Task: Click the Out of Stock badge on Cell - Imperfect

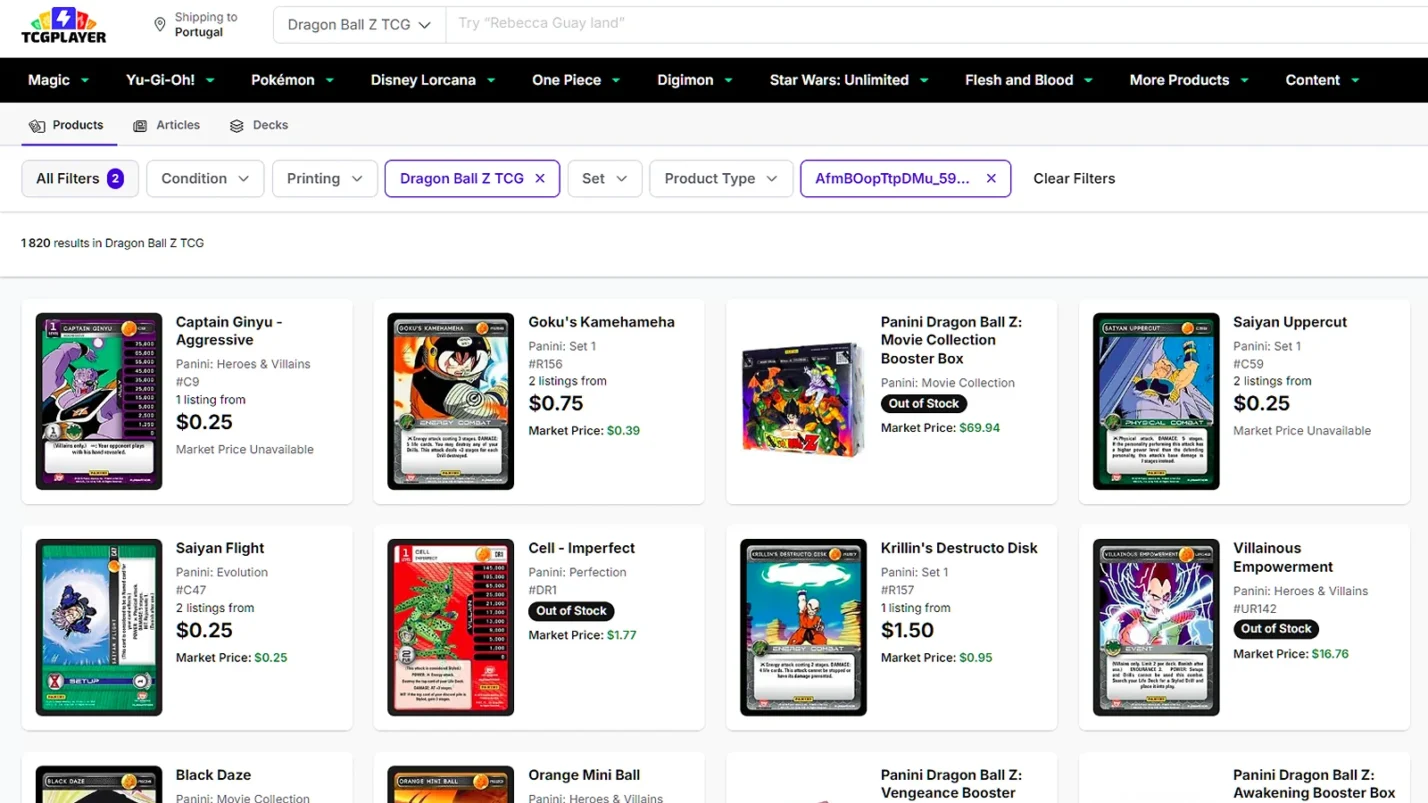Action: click(571, 611)
